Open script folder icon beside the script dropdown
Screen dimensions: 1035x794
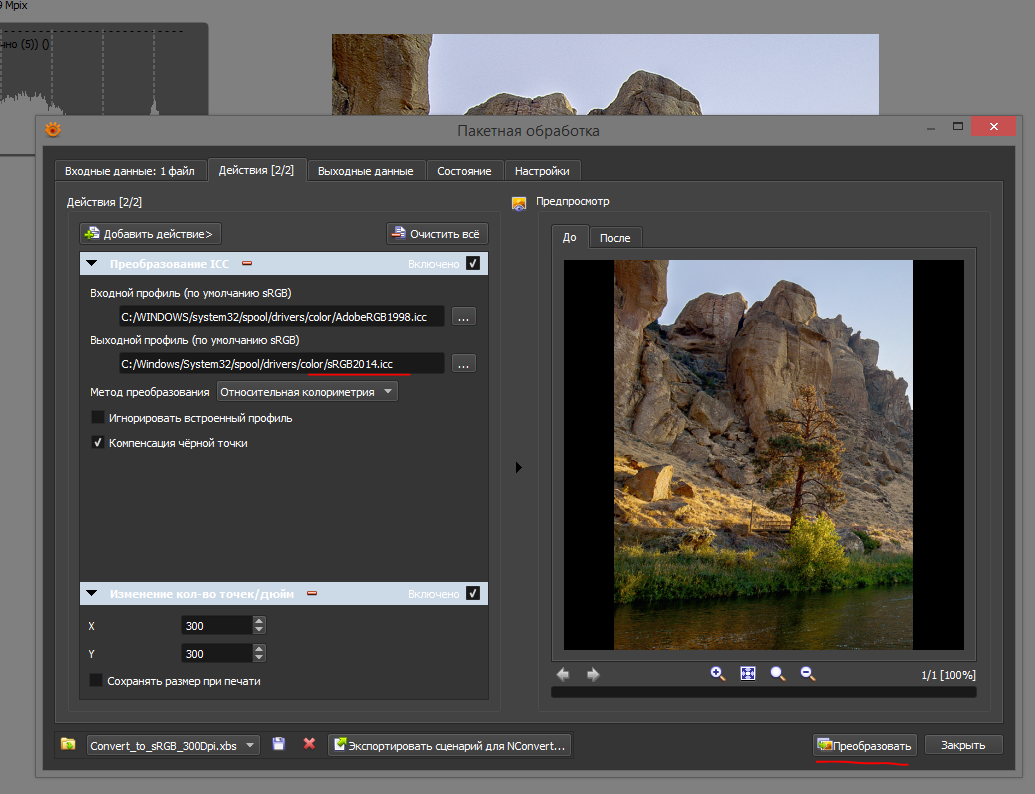(x=68, y=745)
